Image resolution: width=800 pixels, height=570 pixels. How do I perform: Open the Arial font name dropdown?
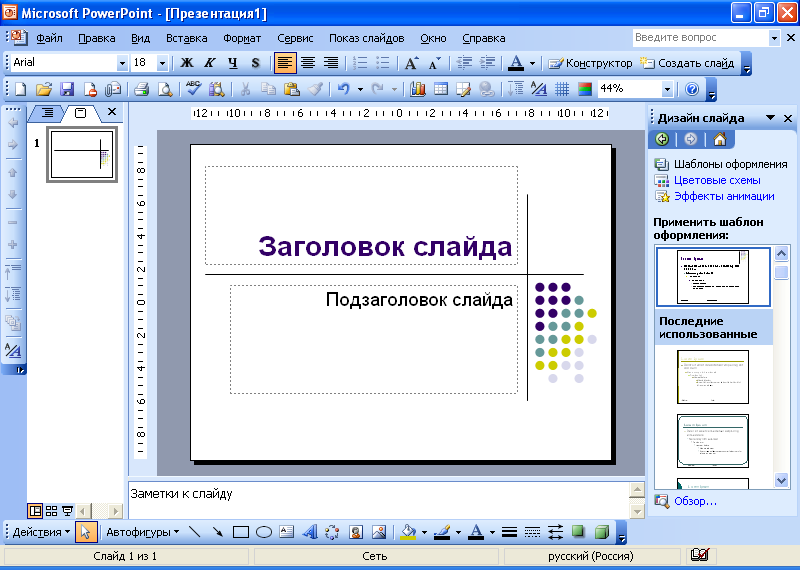click(122, 63)
